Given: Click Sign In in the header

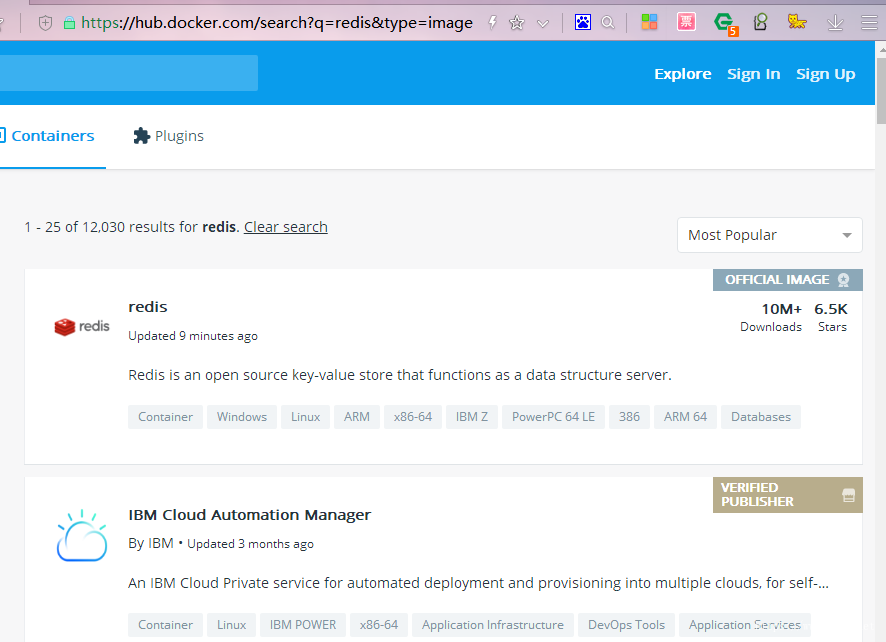Looking at the screenshot, I should tap(754, 74).
